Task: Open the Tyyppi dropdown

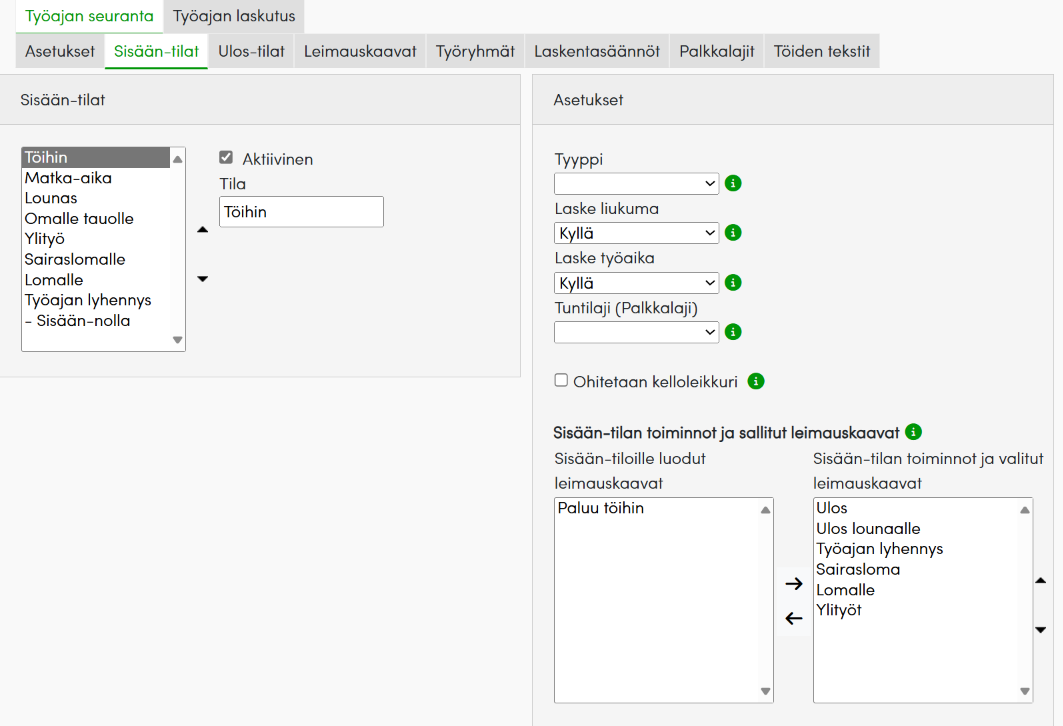Action: point(636,184)
